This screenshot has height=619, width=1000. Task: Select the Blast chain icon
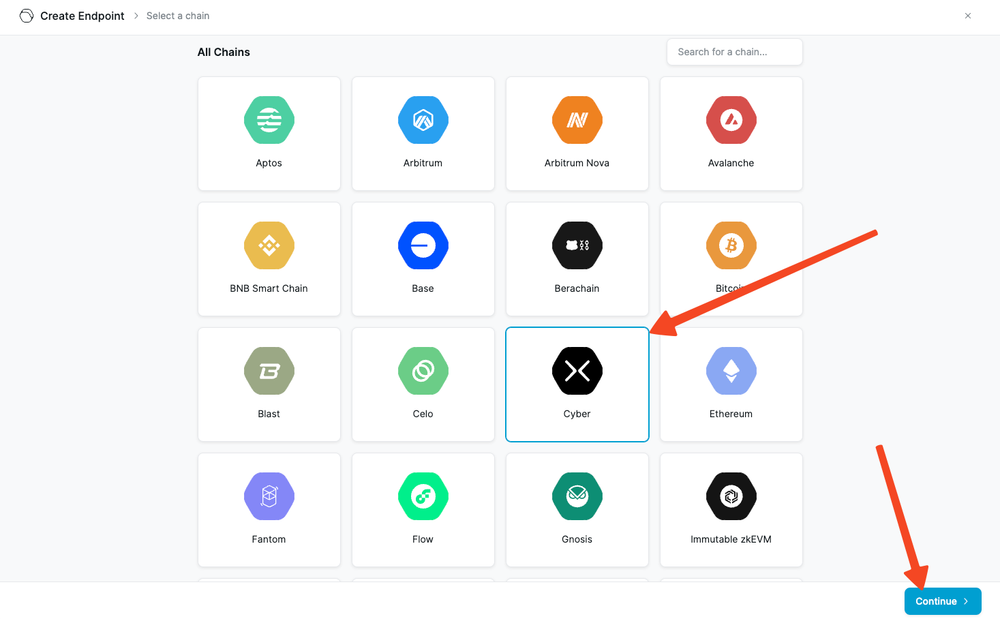269,371
